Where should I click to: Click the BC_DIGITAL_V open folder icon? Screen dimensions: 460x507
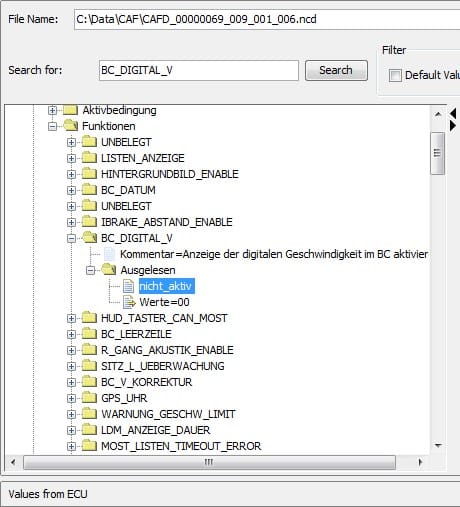point(90,238)
